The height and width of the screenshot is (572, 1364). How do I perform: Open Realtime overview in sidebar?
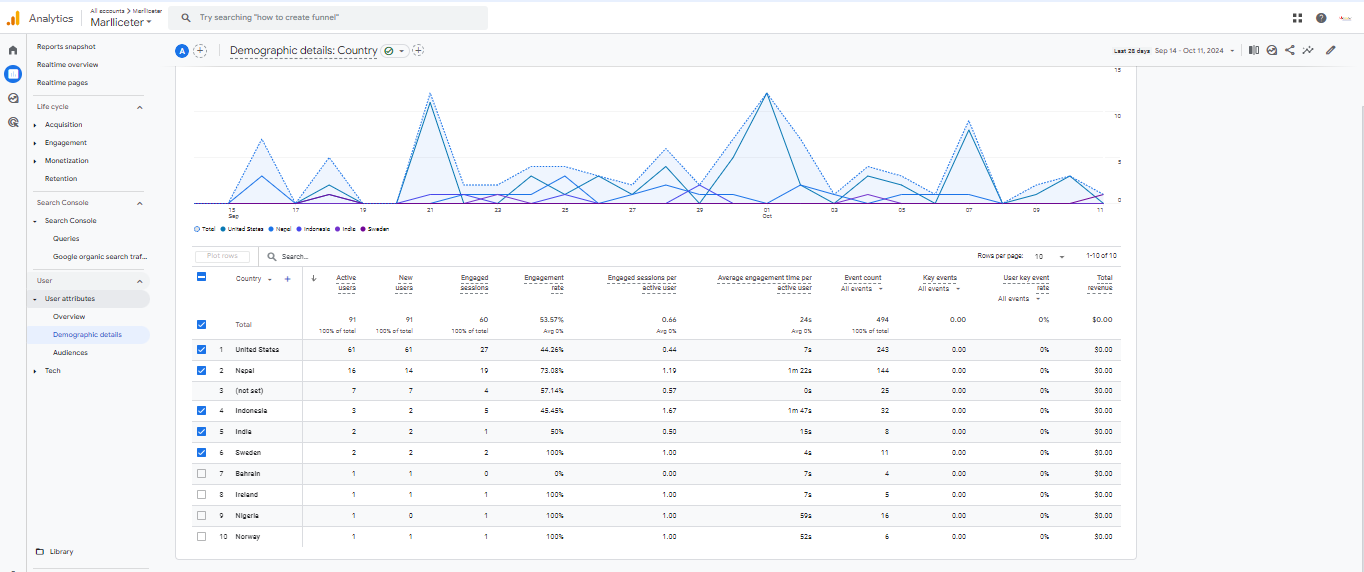point(67,65)
